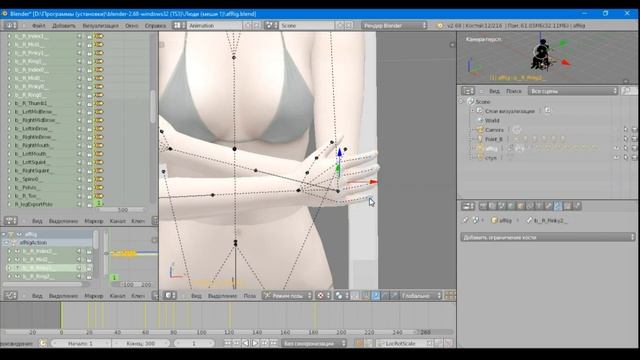Open the Animation screen layout selector
640x360 pixels.
[x=214, y=25]
